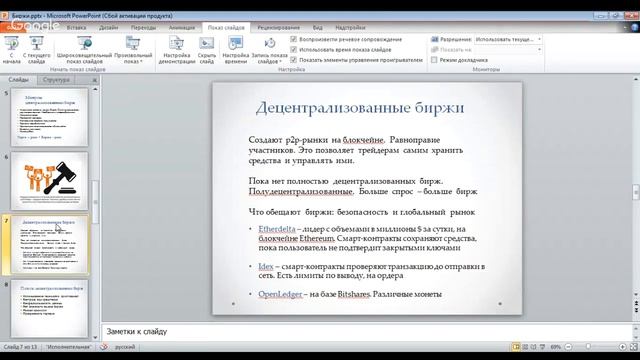Select slide 7 thumbnail
This screenshot has width=640, height=360.
[x=49, y=245]
